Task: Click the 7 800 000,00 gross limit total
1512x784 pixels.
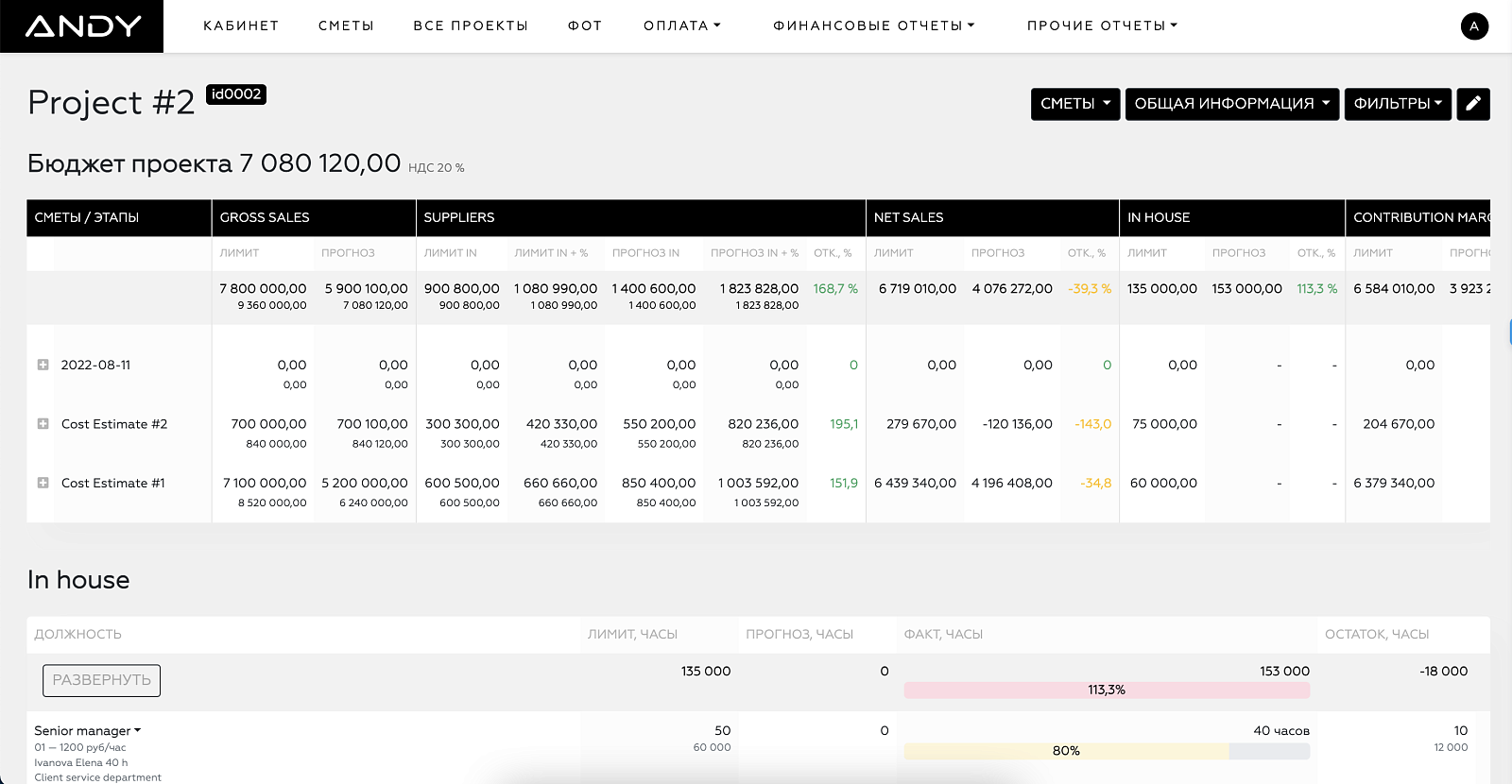Action: [263, 288]
